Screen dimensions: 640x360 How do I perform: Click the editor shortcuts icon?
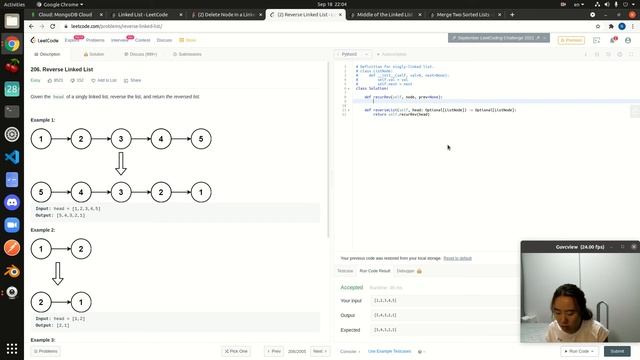597,54
